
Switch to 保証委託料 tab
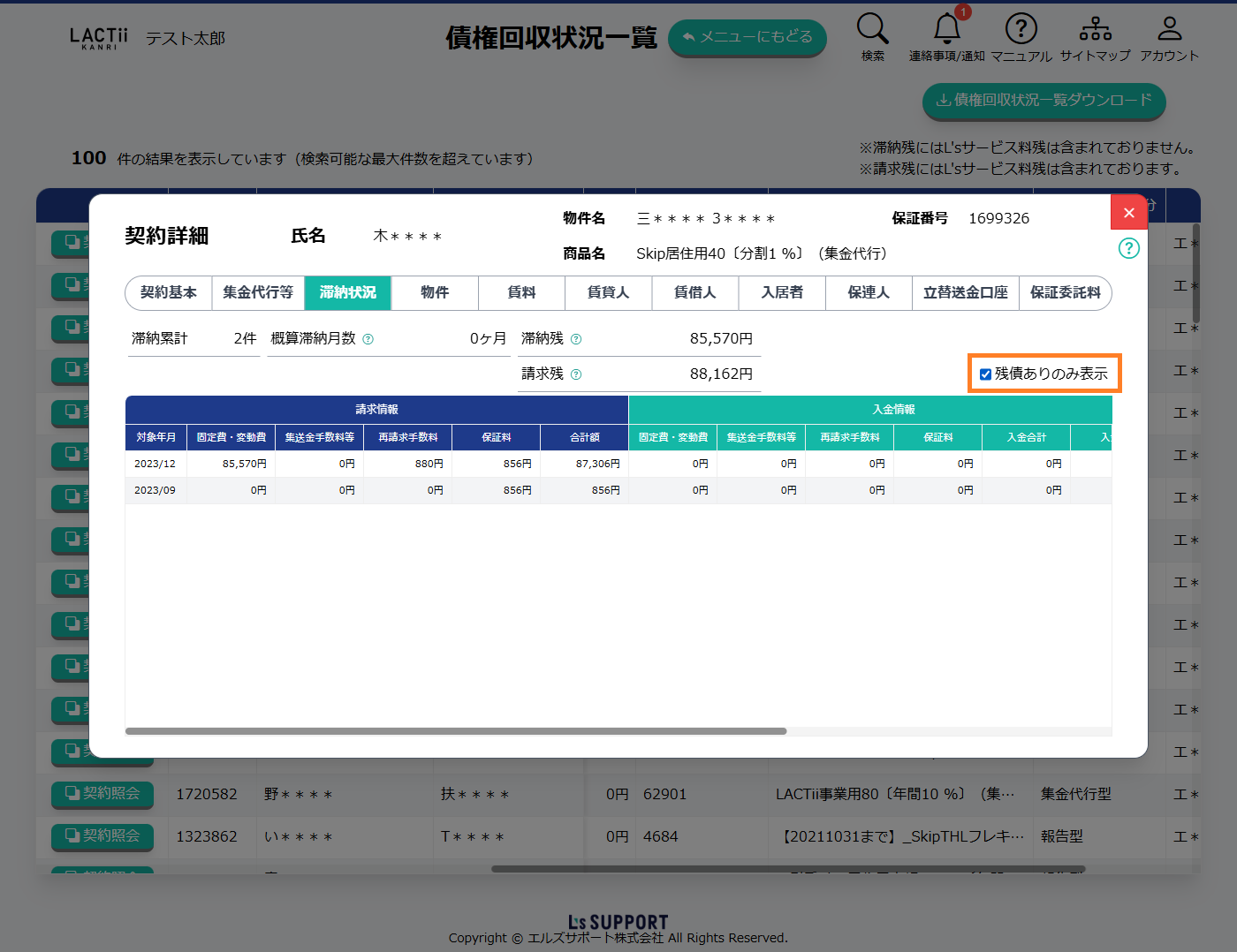coord(1065,292)
